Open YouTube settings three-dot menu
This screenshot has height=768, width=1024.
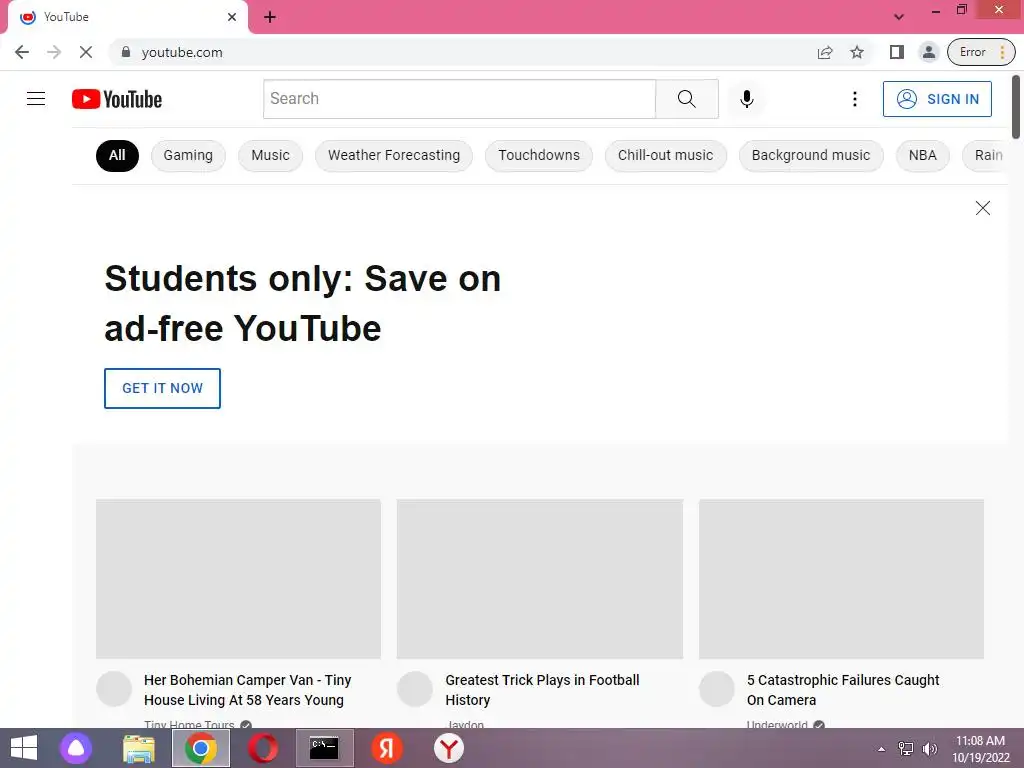[854, 99]
